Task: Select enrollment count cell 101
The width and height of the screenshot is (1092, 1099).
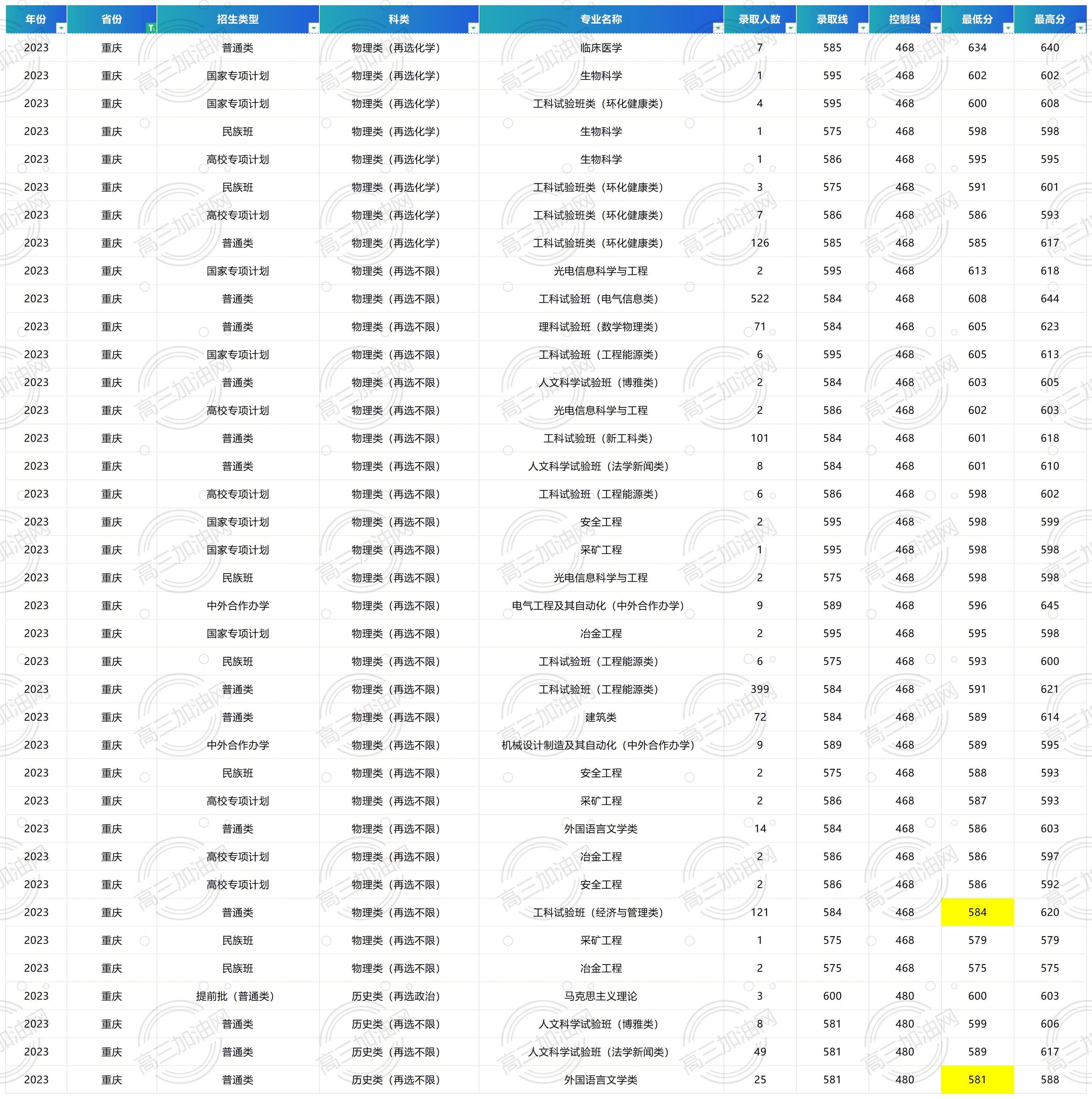Action: click(760, 438)
